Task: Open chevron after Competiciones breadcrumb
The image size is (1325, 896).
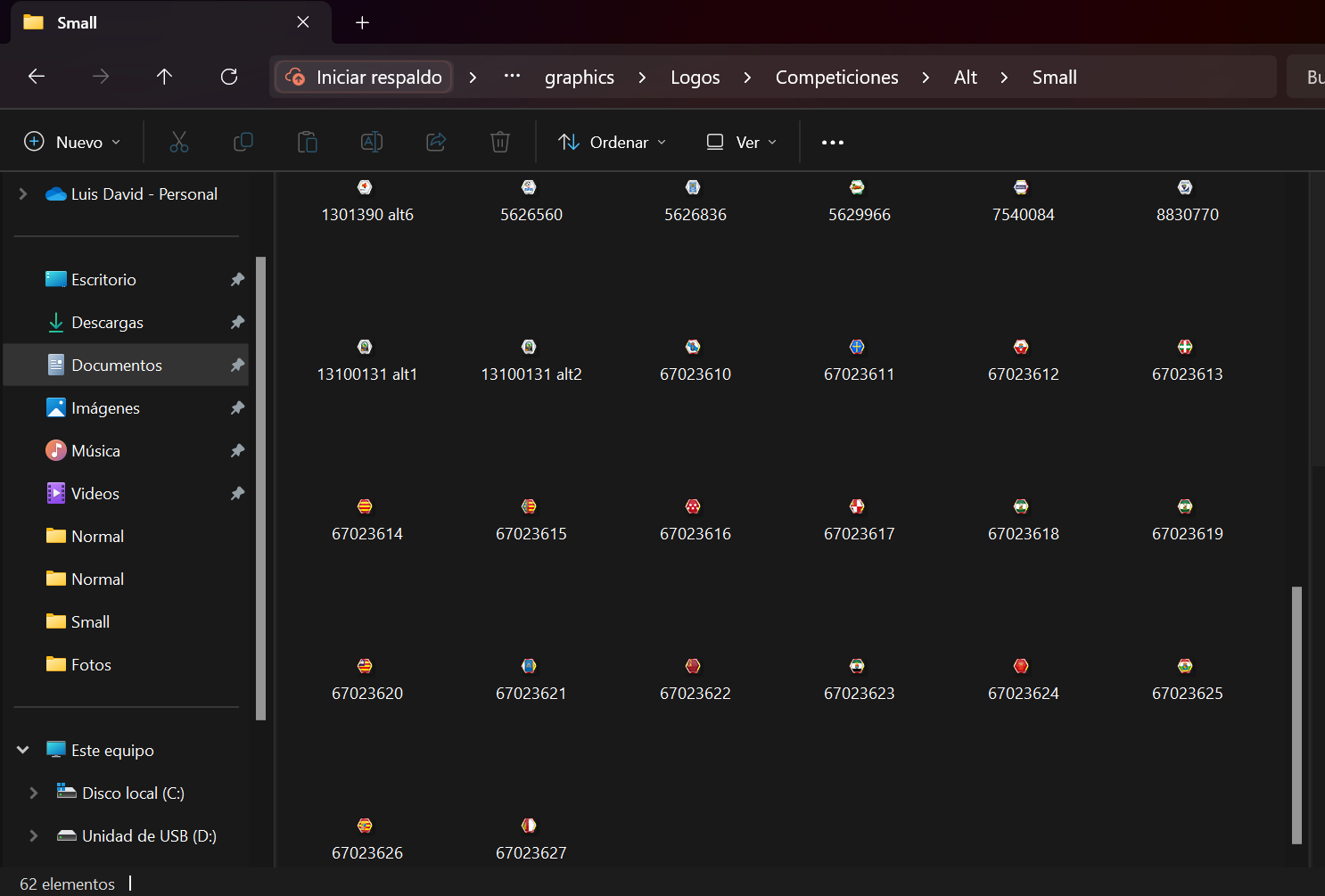Action: click(x=926, y=78)
